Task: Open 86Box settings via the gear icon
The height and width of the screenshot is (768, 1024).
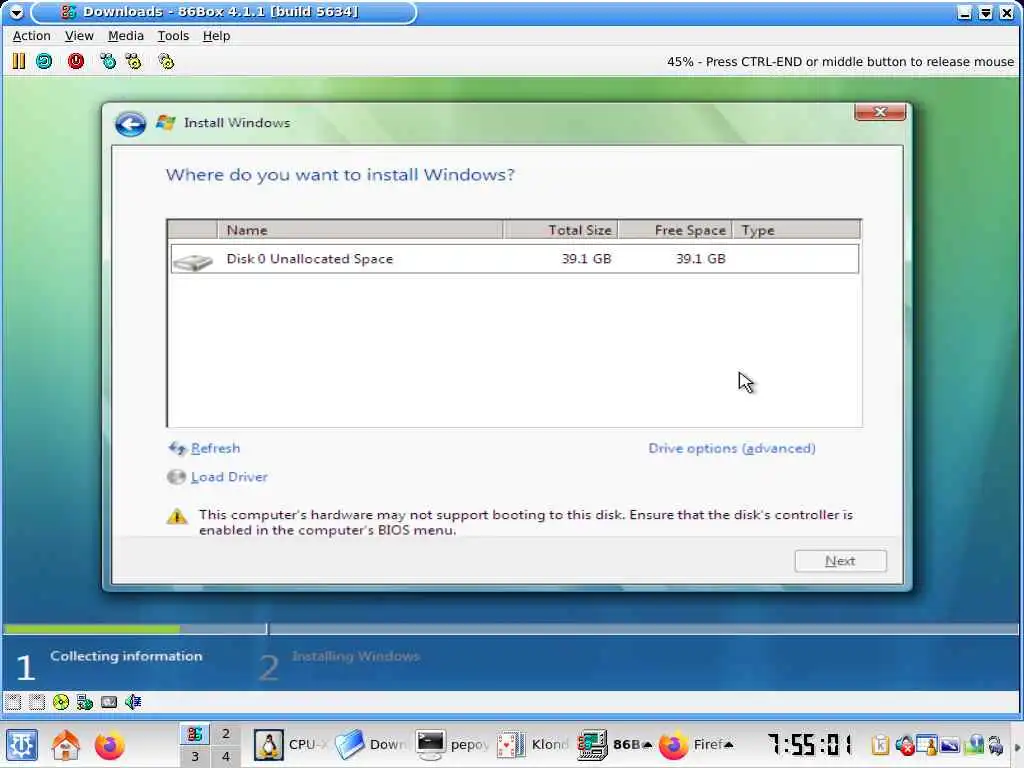Action: tap(167, 61)
